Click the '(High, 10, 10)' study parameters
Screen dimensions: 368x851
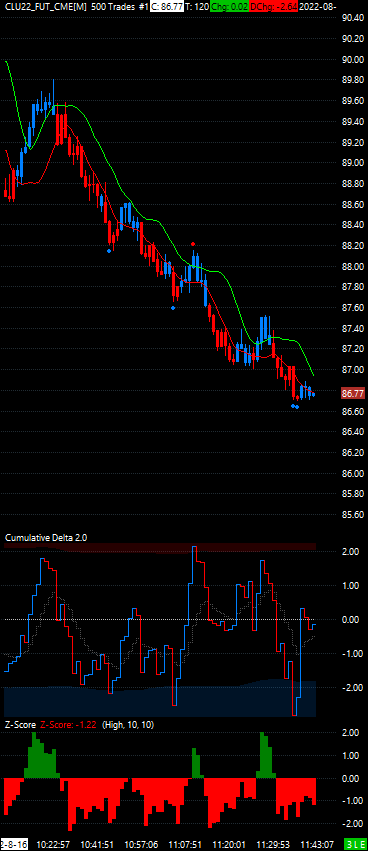128,725
